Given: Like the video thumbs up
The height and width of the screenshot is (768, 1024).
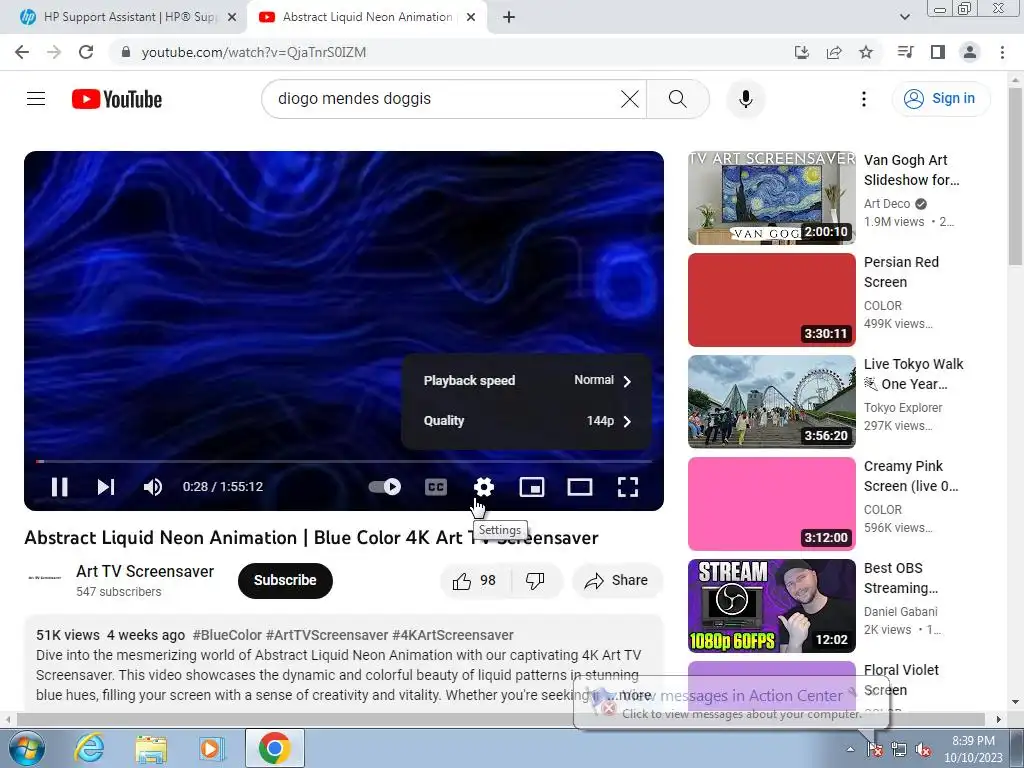Looking at the screenshot, I should tap(475, 581).
